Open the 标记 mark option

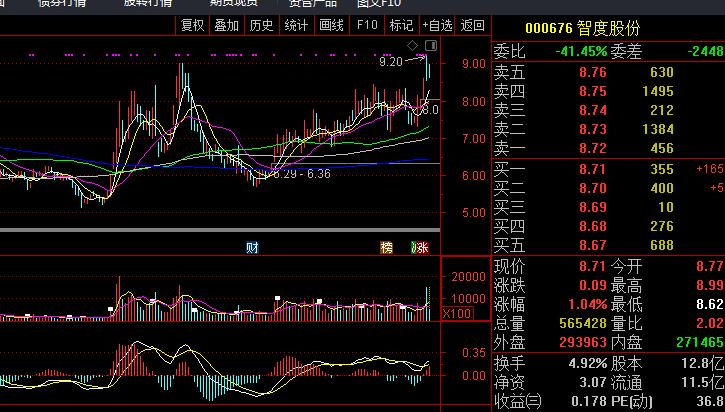point(401,25)
